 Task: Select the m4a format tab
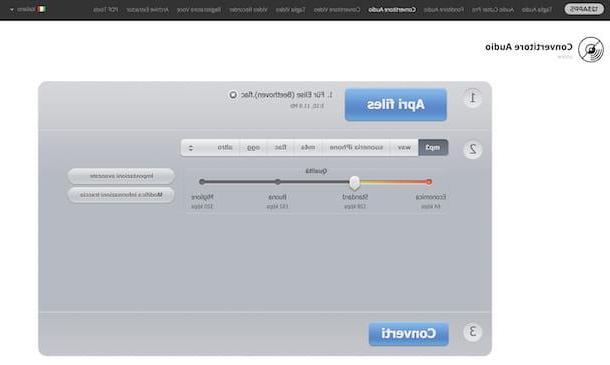click(x=308, y=147)
